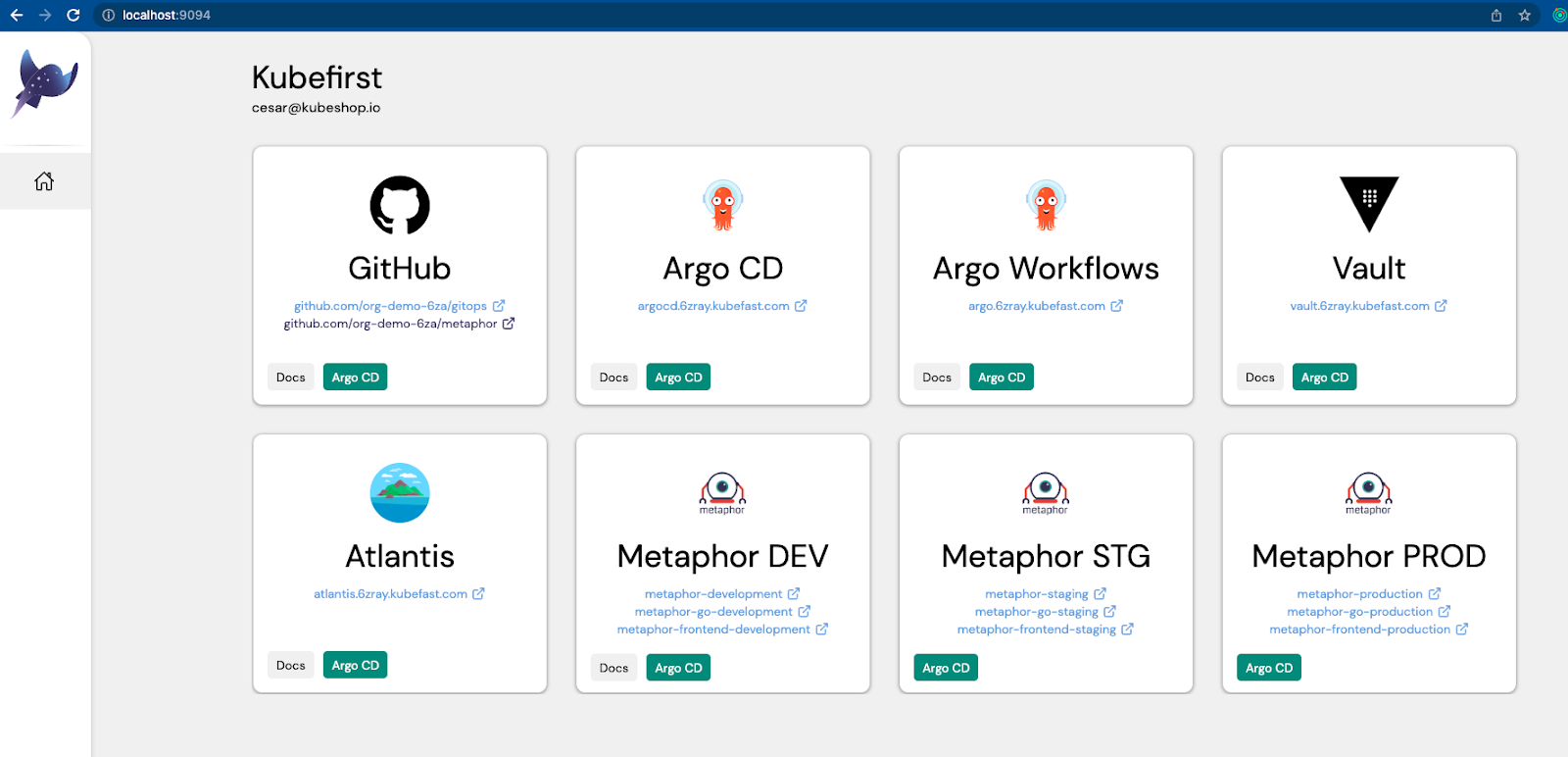Click external icon beside metaphor-development
This screenshot has width=1568, height=757.
coord(794,594)
